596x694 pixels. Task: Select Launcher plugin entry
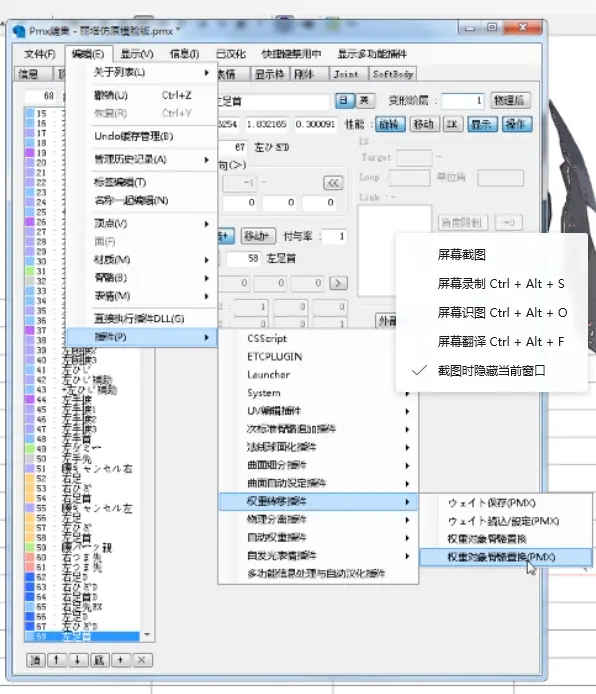coord(318,374)
